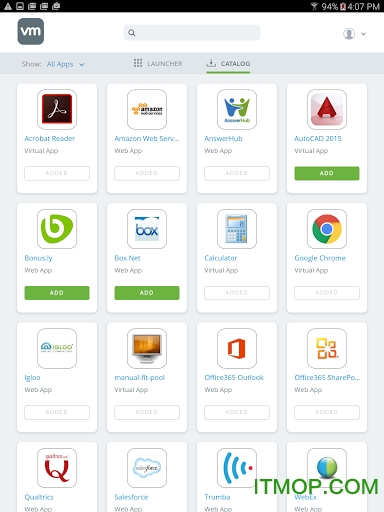Select the AnswerHub app icon
This screenshot has width=384, height=512.
[x=237, y=109]
